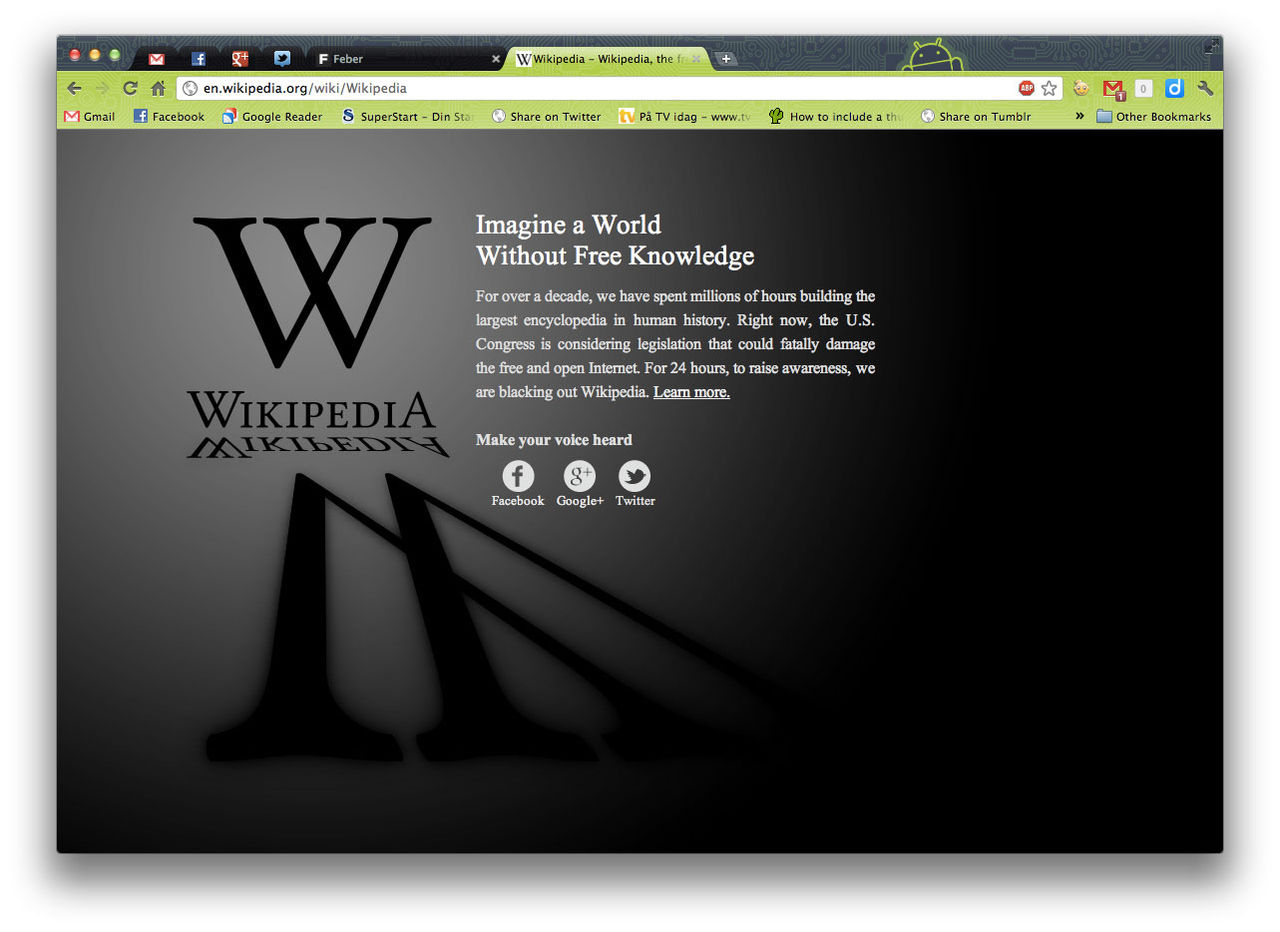
Task: Click the Twitter share icon below the headline
Action: coord(635,476)
